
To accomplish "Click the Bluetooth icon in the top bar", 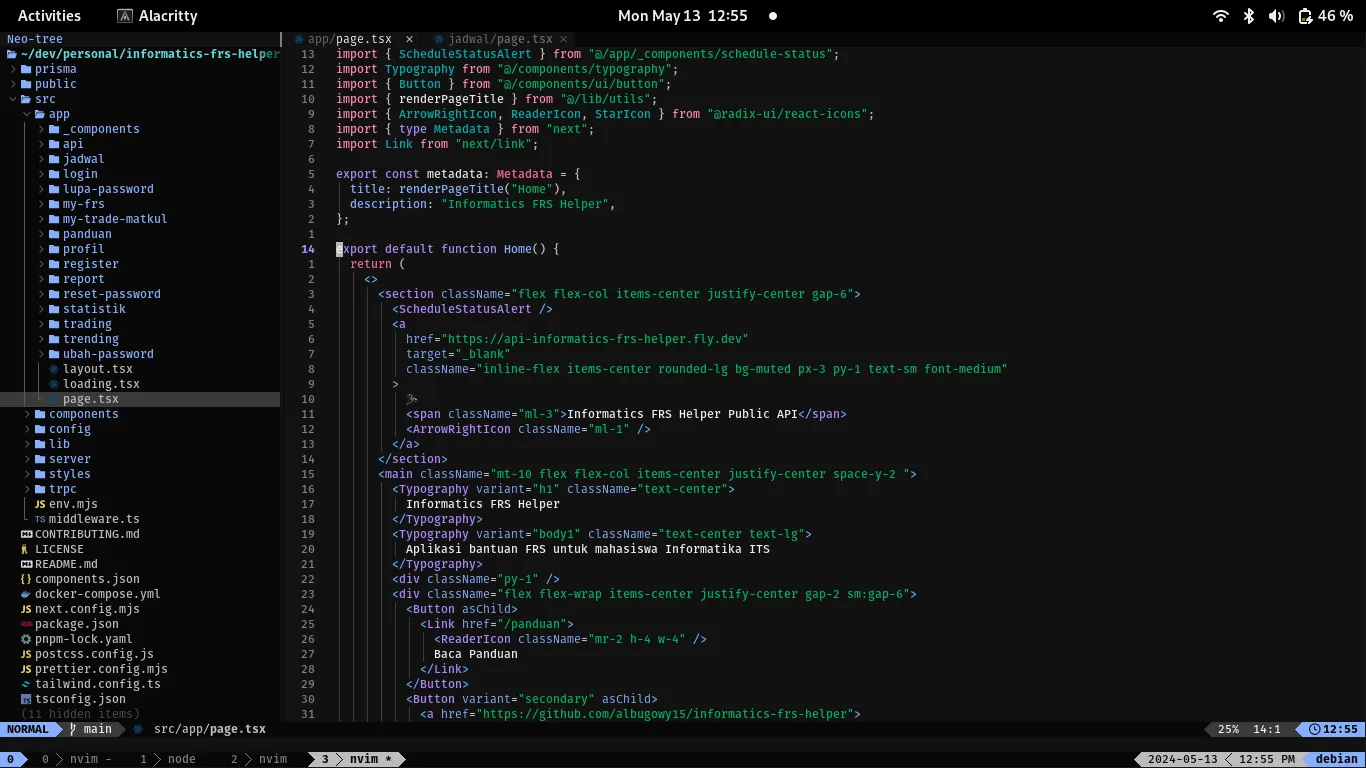I will coord(1247,15).
